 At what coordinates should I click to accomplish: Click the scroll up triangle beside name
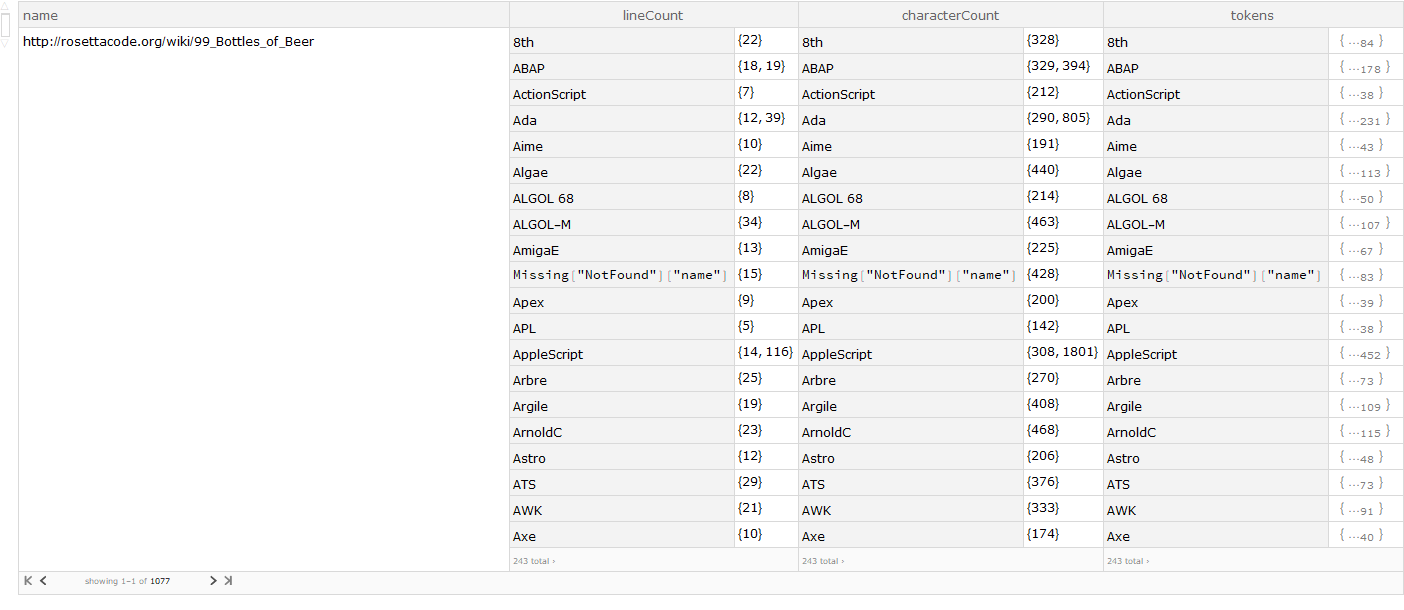[5, 6]
